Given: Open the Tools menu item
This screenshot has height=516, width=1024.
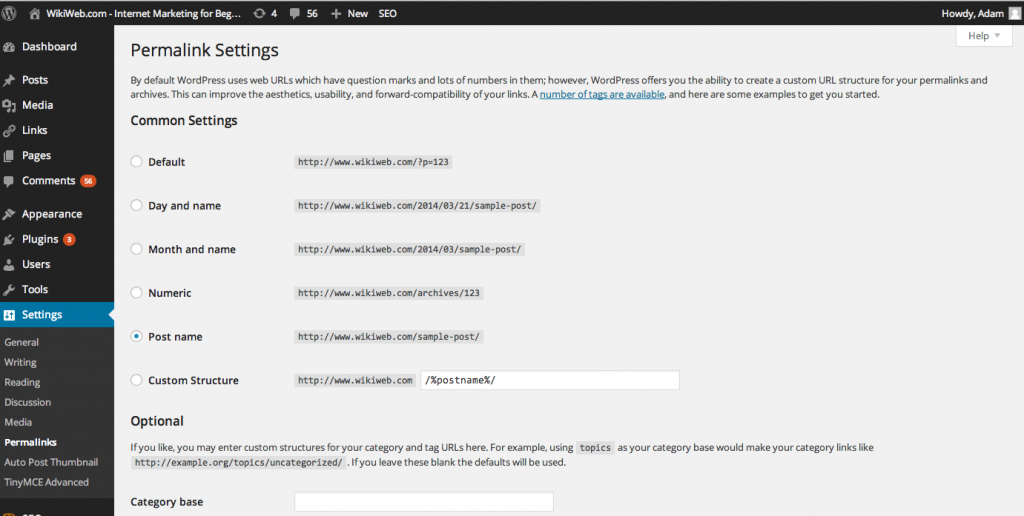Looking at the screenshot, I should pyautogui.click(x=35, y=289).
